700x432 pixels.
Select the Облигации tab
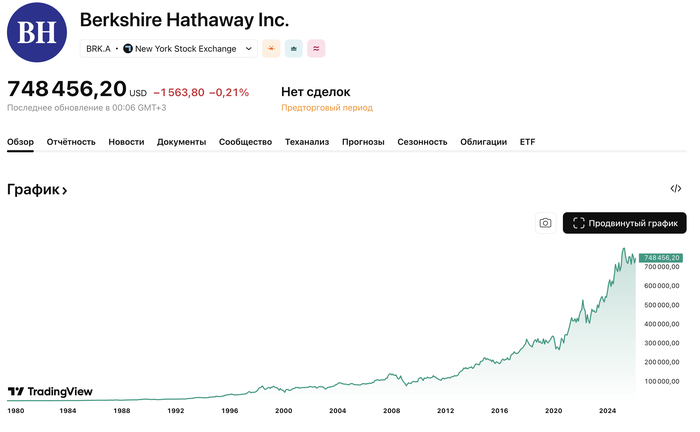(483, 142)
